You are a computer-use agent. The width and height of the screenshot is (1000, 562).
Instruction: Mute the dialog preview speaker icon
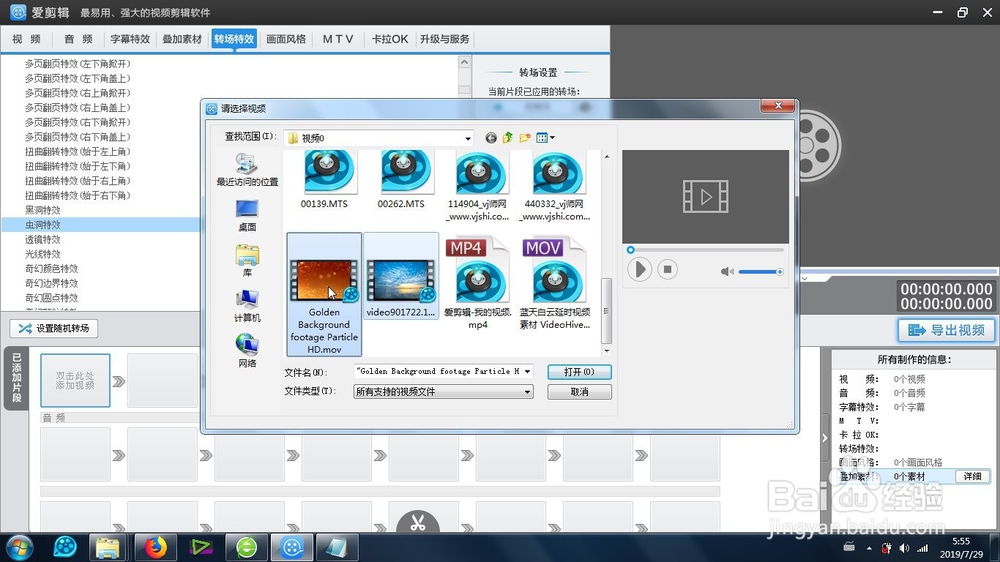coord(726,272)
